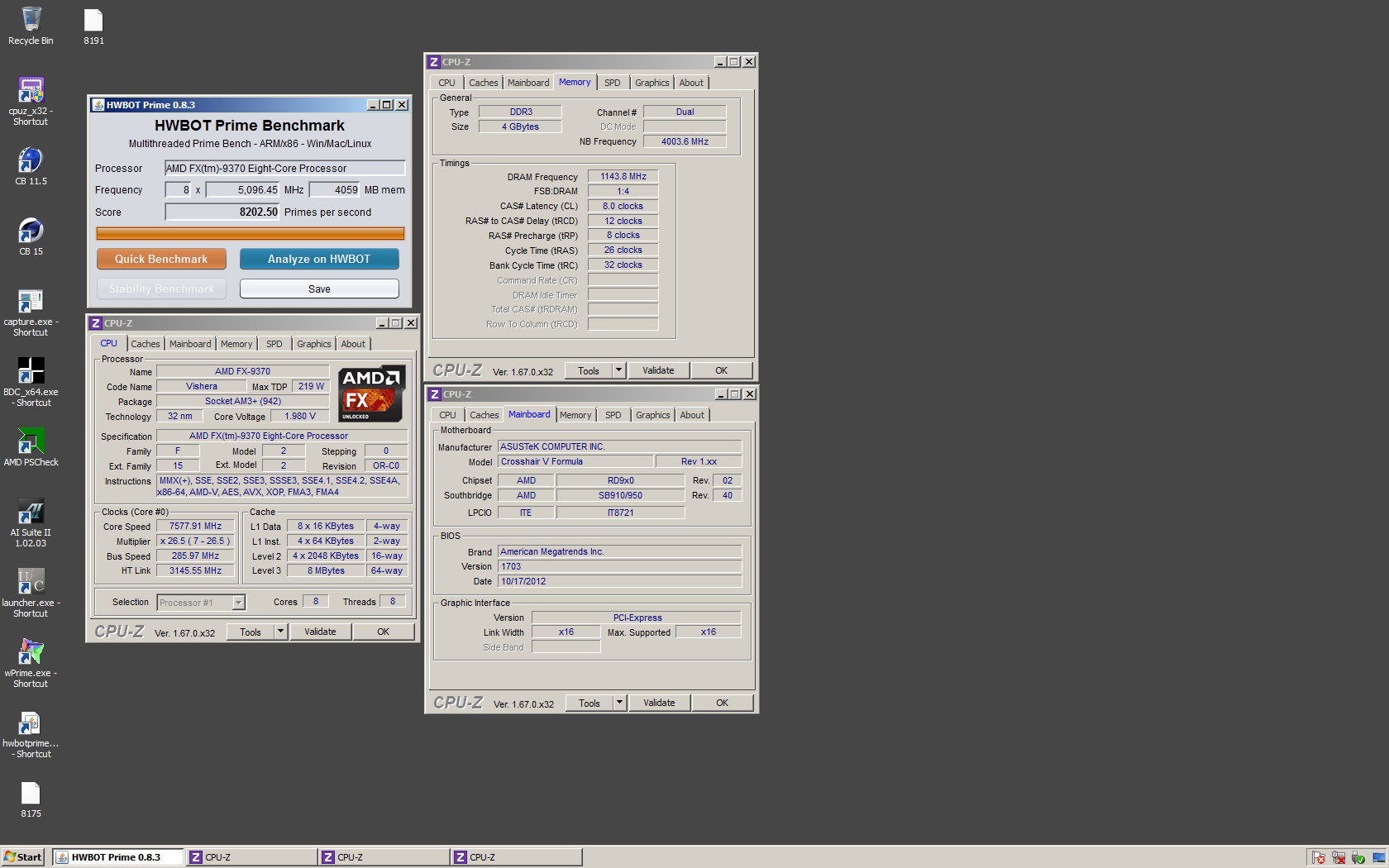Click the Score field showing 8202.50
This screenshot has height=868, width=1389.
pos(222,212)
